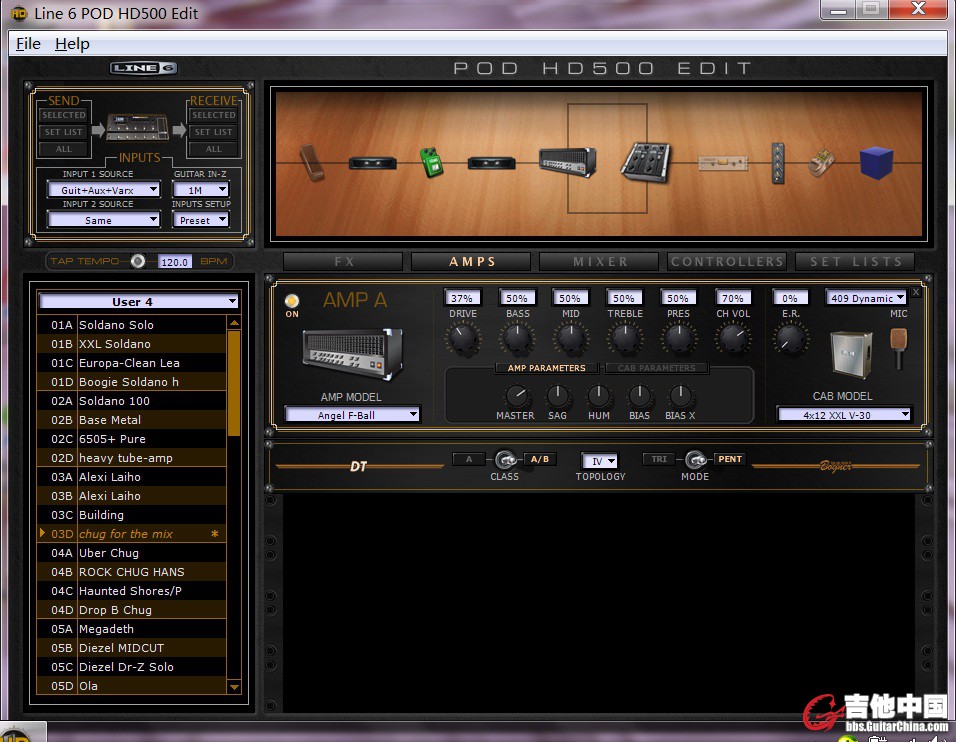Click the rack EQ unit in chain
The width and height of the screenshot is (956, 742).
[x=721, y=162]
